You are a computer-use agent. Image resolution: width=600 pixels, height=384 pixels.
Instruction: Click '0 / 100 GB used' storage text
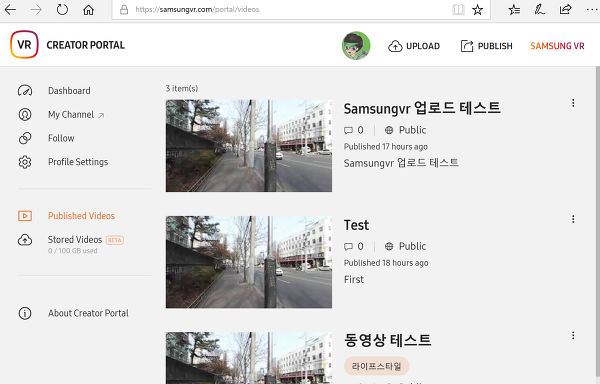(x=73, y=251)
